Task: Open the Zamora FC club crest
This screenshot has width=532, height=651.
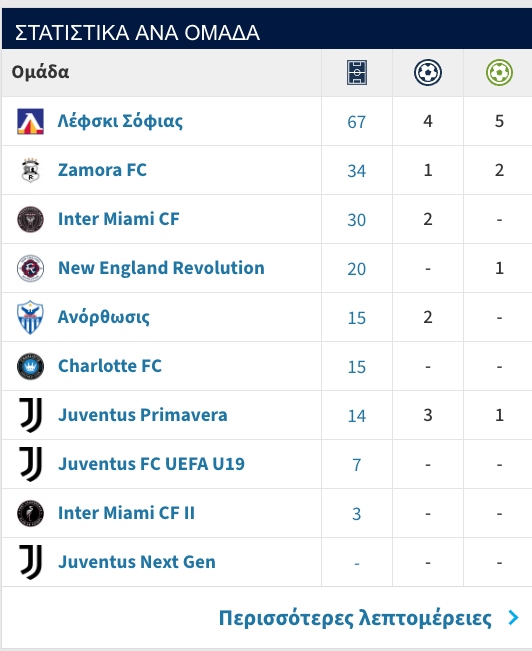Action: [30, 170]
